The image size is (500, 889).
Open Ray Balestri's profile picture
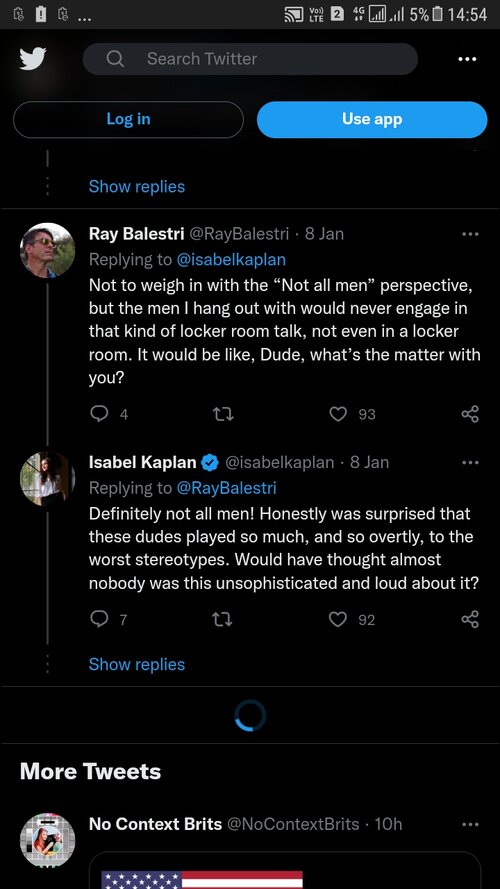click(48, 250)
